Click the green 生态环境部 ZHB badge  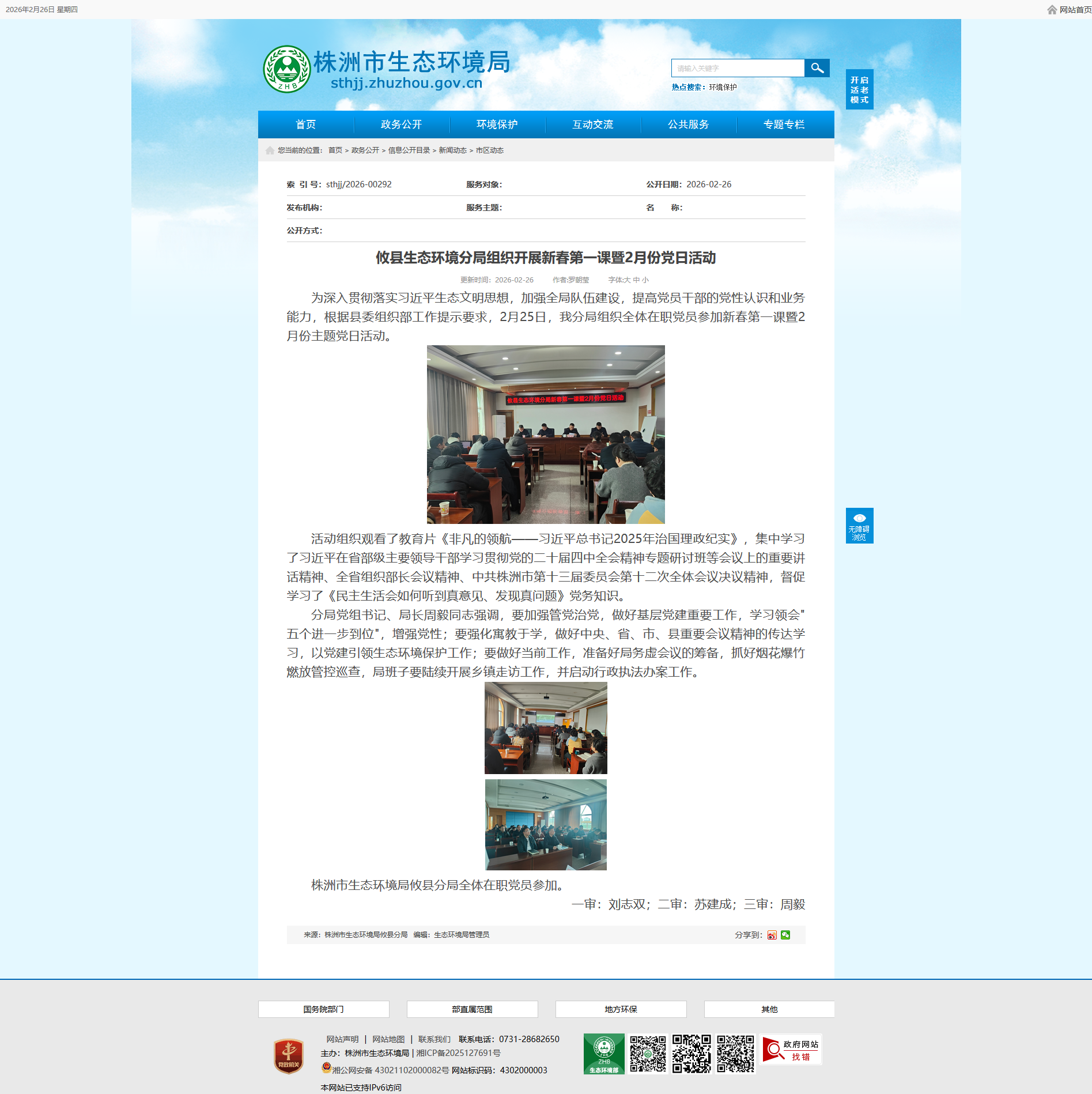603,1054
